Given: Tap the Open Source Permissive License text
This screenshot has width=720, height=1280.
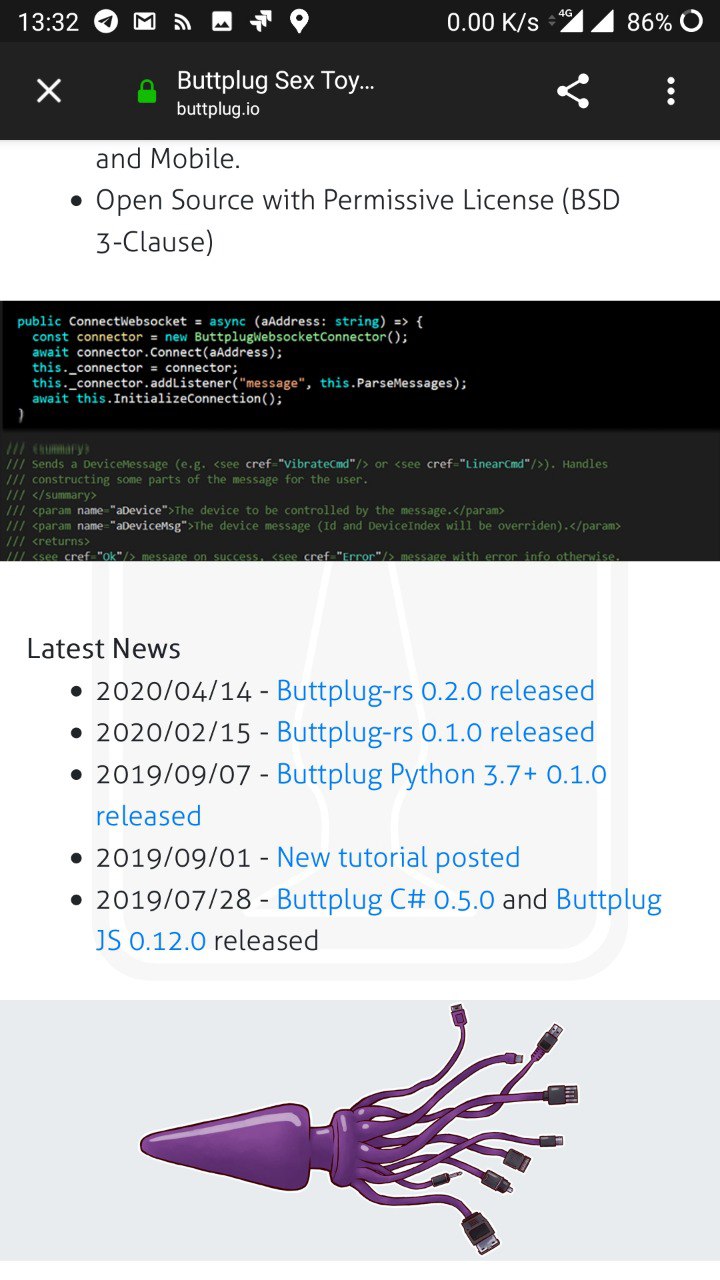Looking at the screenshot, I should click(x=358, y=221).
